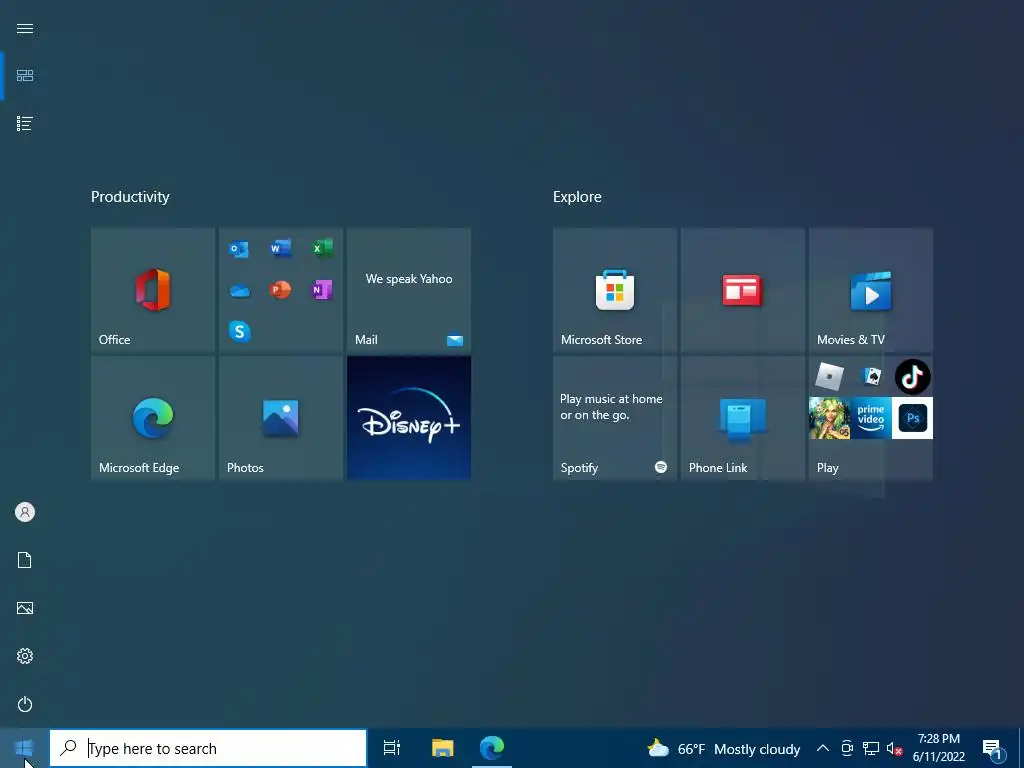Open the Documents folder shortcut
Image resolution: width=1024 pixels, height=768 pixels.
pos(25,560)
